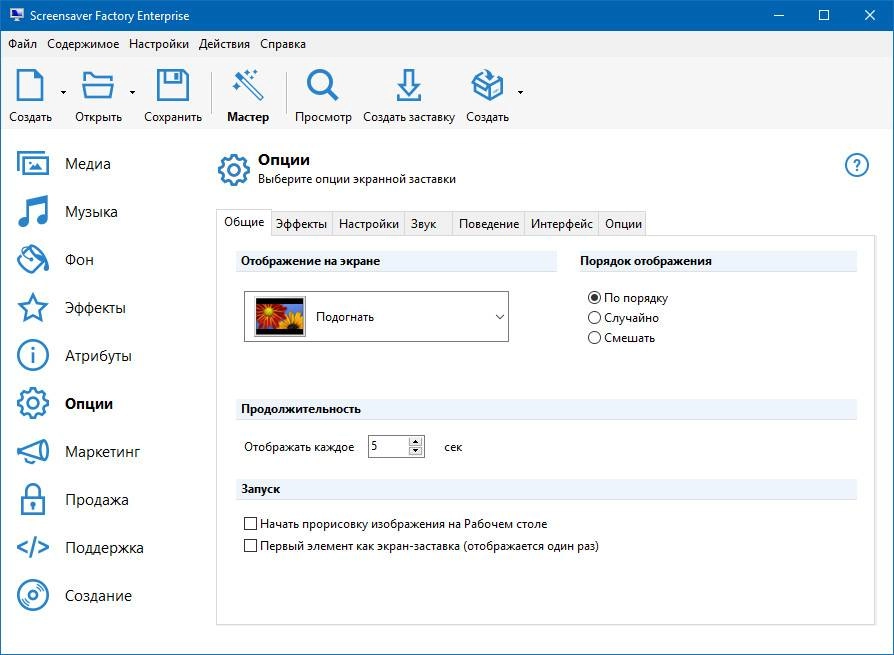The image size is (894, 655).
Task: Open the Эффекты star icon
Action: 32,307
